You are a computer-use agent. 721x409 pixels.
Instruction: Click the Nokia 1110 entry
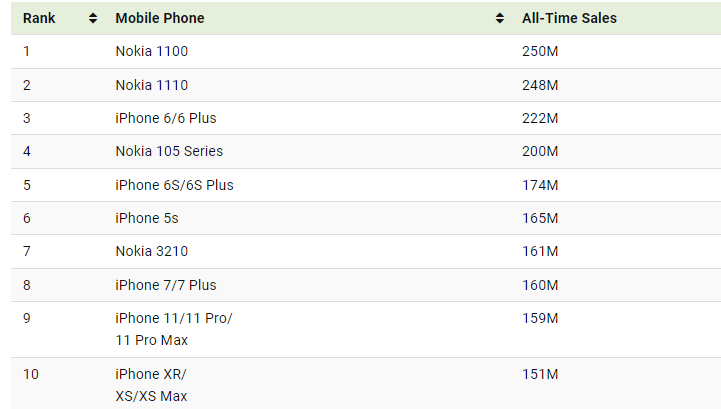click(151, 85)
